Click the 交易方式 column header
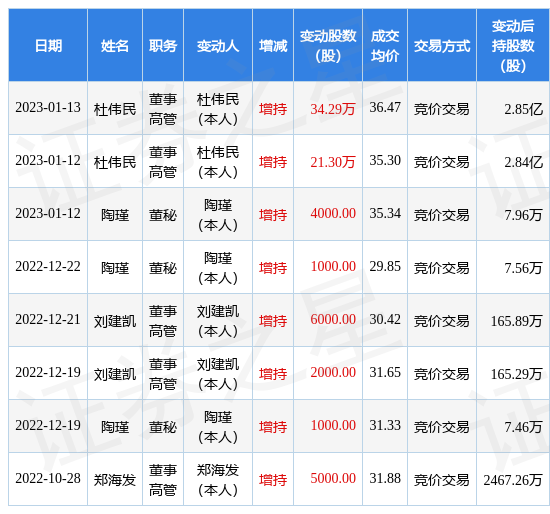Screen dimensions: 550x514 (442, 46)
